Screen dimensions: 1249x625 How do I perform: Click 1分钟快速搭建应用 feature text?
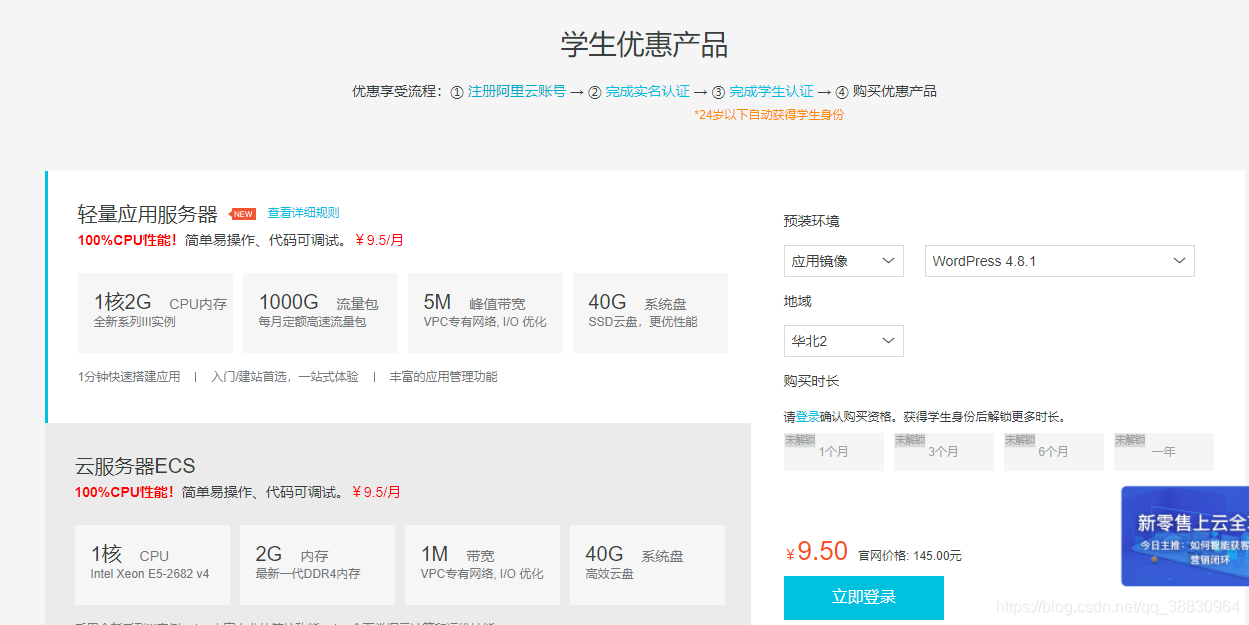point(129,377)
